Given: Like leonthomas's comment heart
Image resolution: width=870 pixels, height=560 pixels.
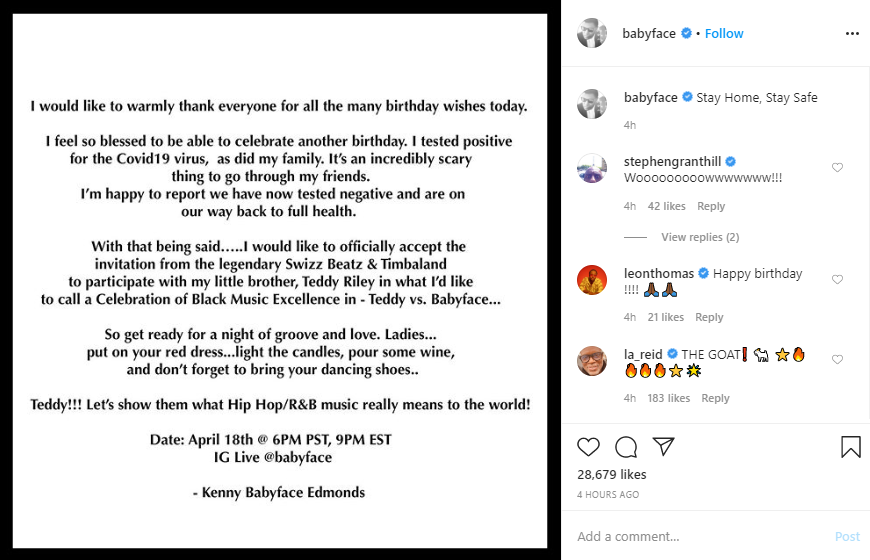Looking at the screenshot, I should (x=838, y=280).
